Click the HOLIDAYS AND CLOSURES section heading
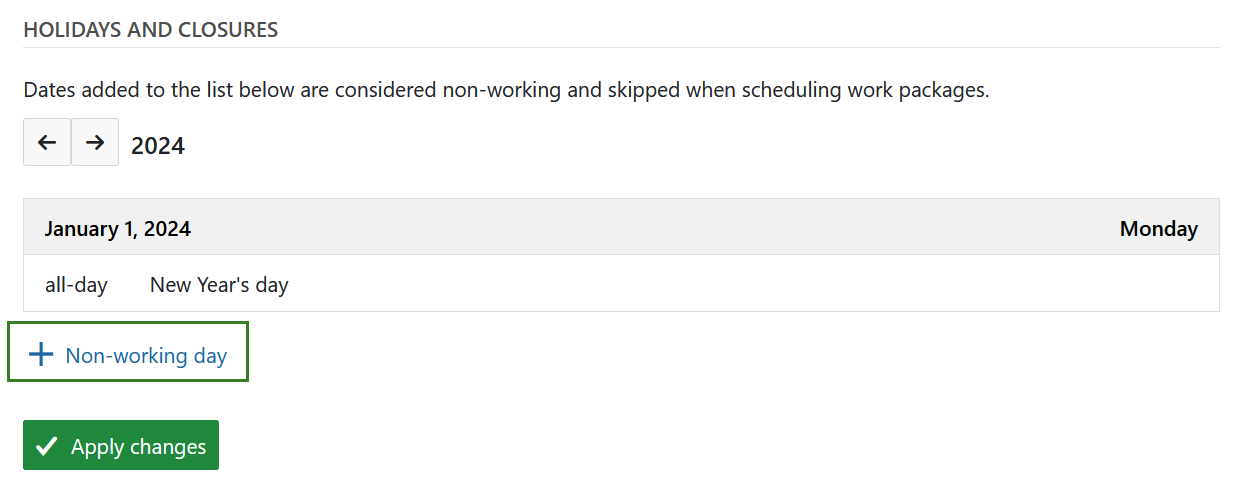This screenshot has height=501, width=1245. click(x=151, y=30)
